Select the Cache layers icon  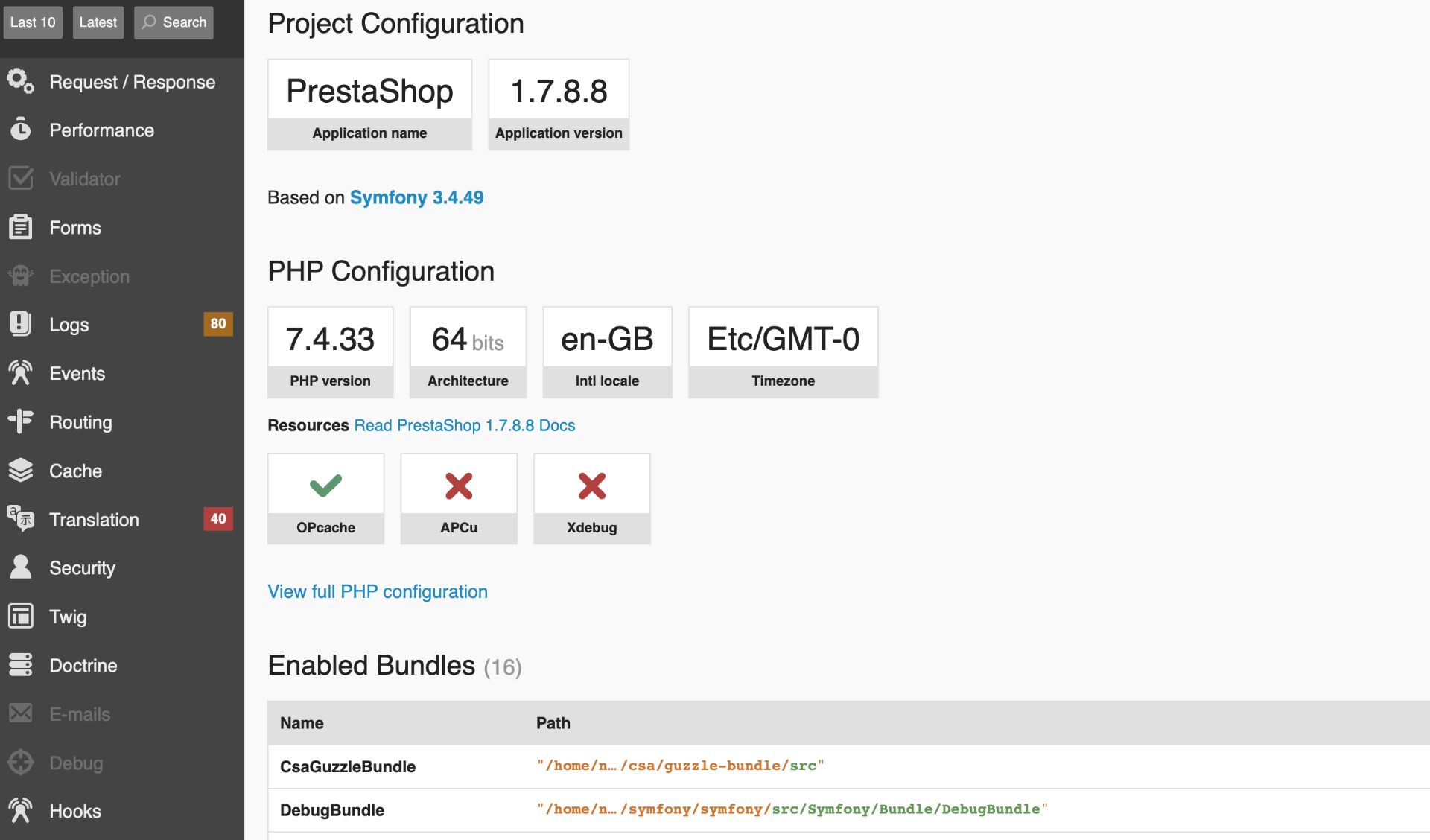pos(21,471)
